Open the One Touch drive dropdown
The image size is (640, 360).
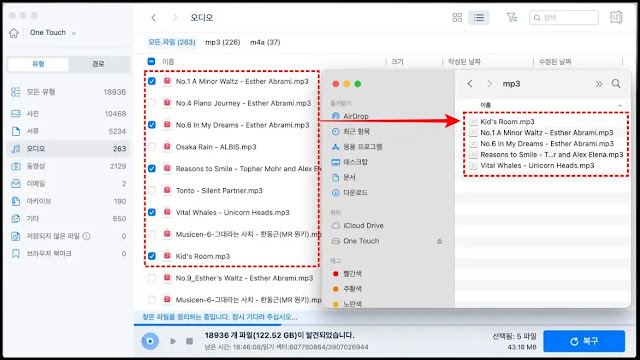pos(53,33)
